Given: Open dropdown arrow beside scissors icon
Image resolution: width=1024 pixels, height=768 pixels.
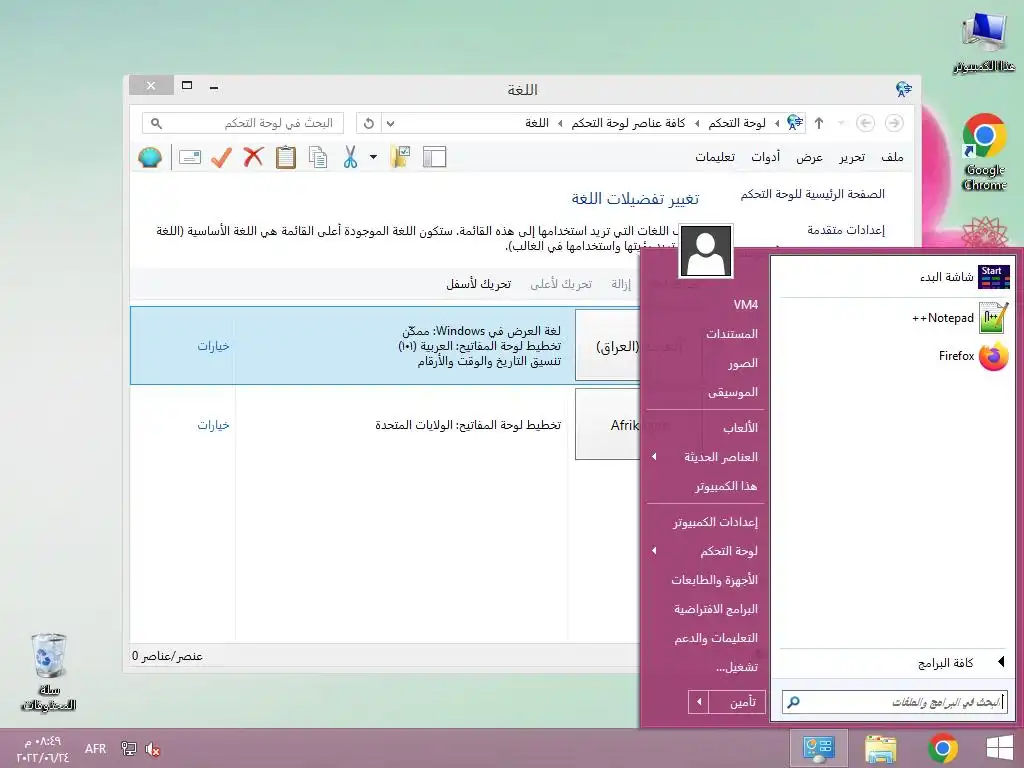Looking at the screenshot, I should pyautogui.click(x=373, y=157).
